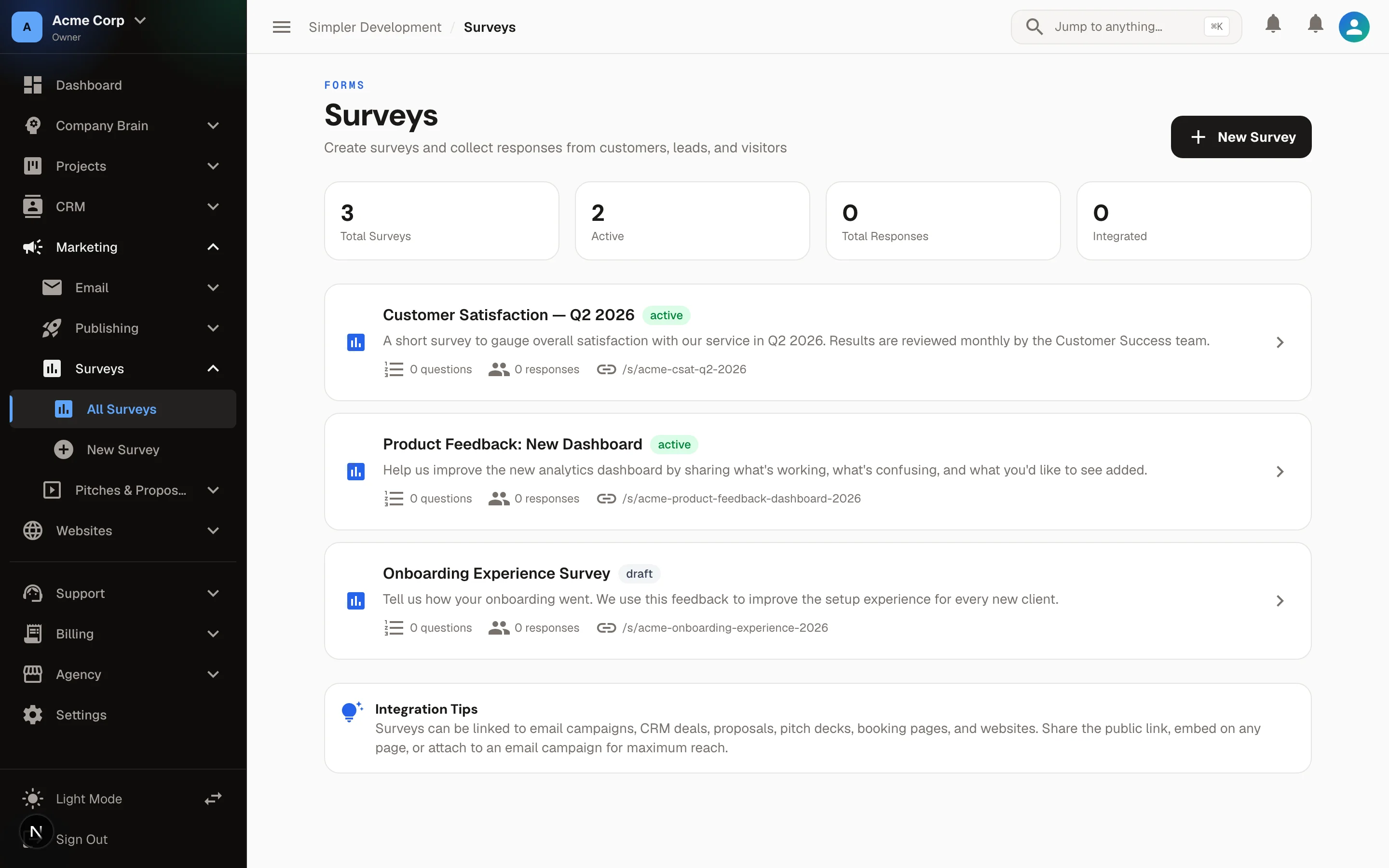
Task: Open Onboarding Experience Survey title
Action: coord(496,573)
